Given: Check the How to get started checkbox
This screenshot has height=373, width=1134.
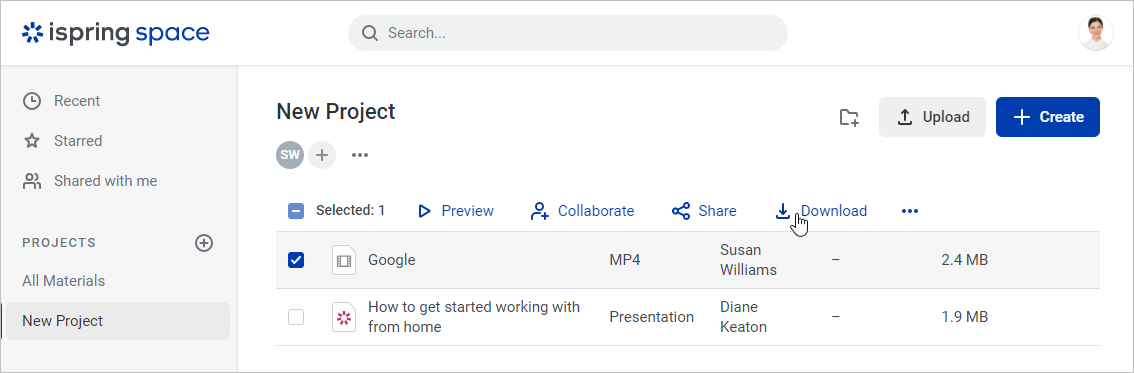Looking at the screenshot, I should (296, 317).
